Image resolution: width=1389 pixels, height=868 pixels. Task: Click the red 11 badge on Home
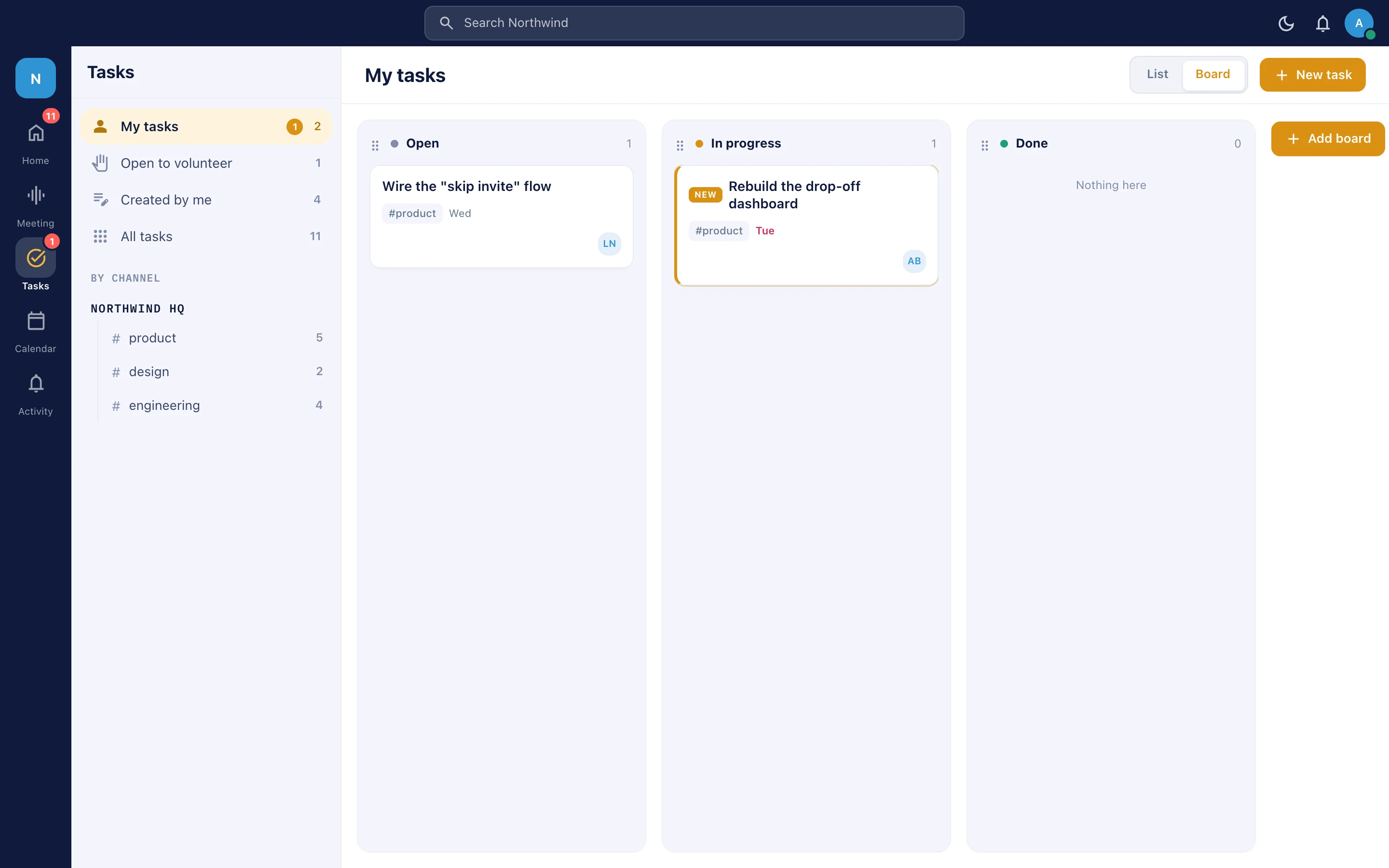(51, 116)
